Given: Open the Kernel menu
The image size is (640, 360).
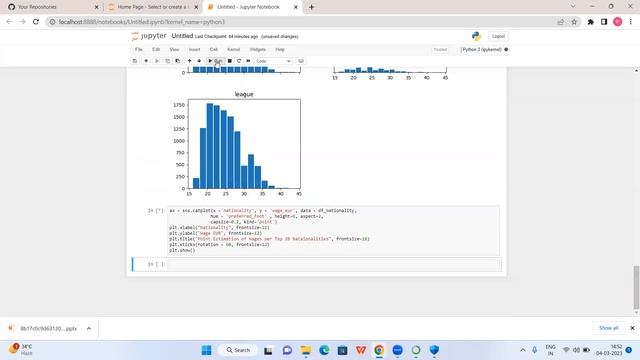Looking at the screenshot, I should [x=233, y=49].
